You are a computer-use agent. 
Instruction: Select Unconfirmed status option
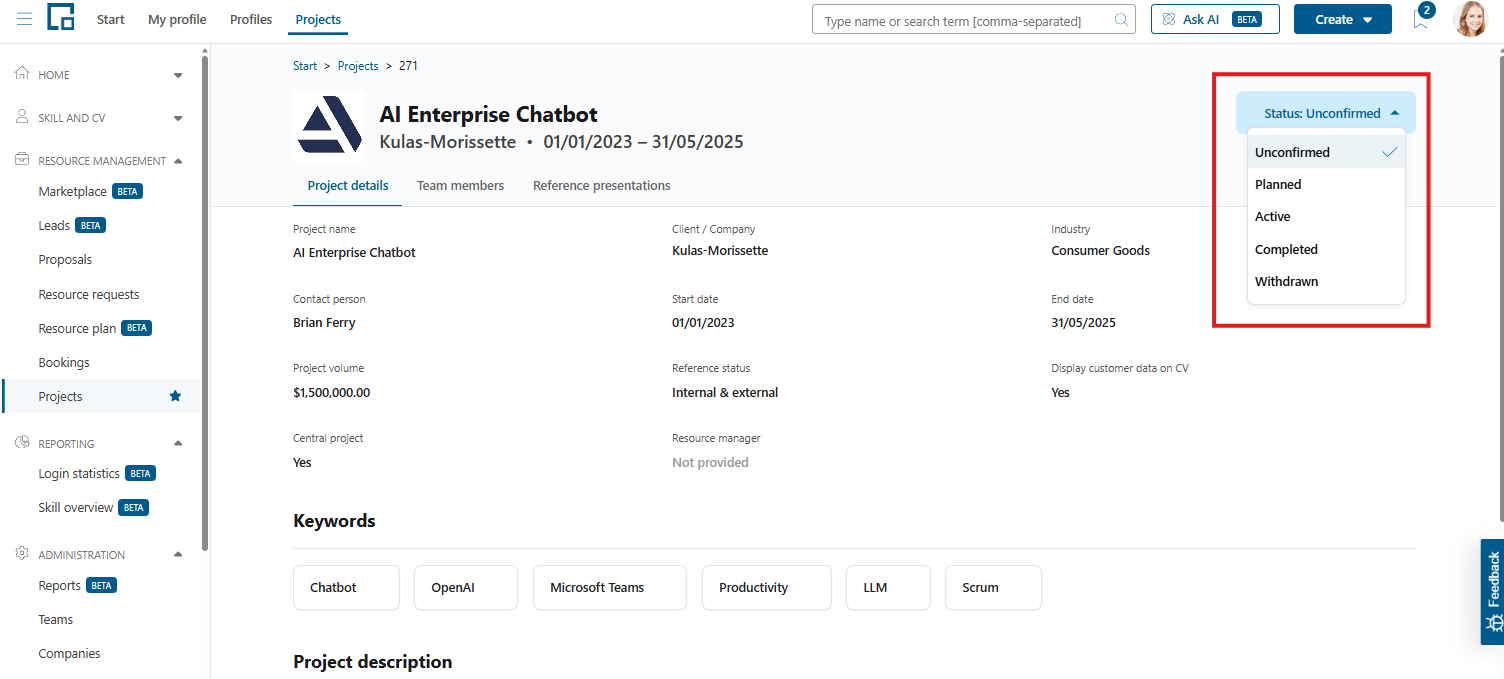(x=1326, y=152)
